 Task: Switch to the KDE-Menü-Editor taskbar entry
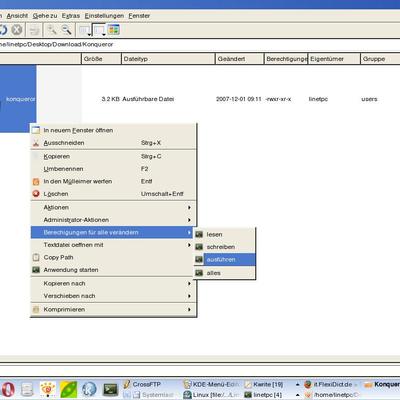point(212,384)
